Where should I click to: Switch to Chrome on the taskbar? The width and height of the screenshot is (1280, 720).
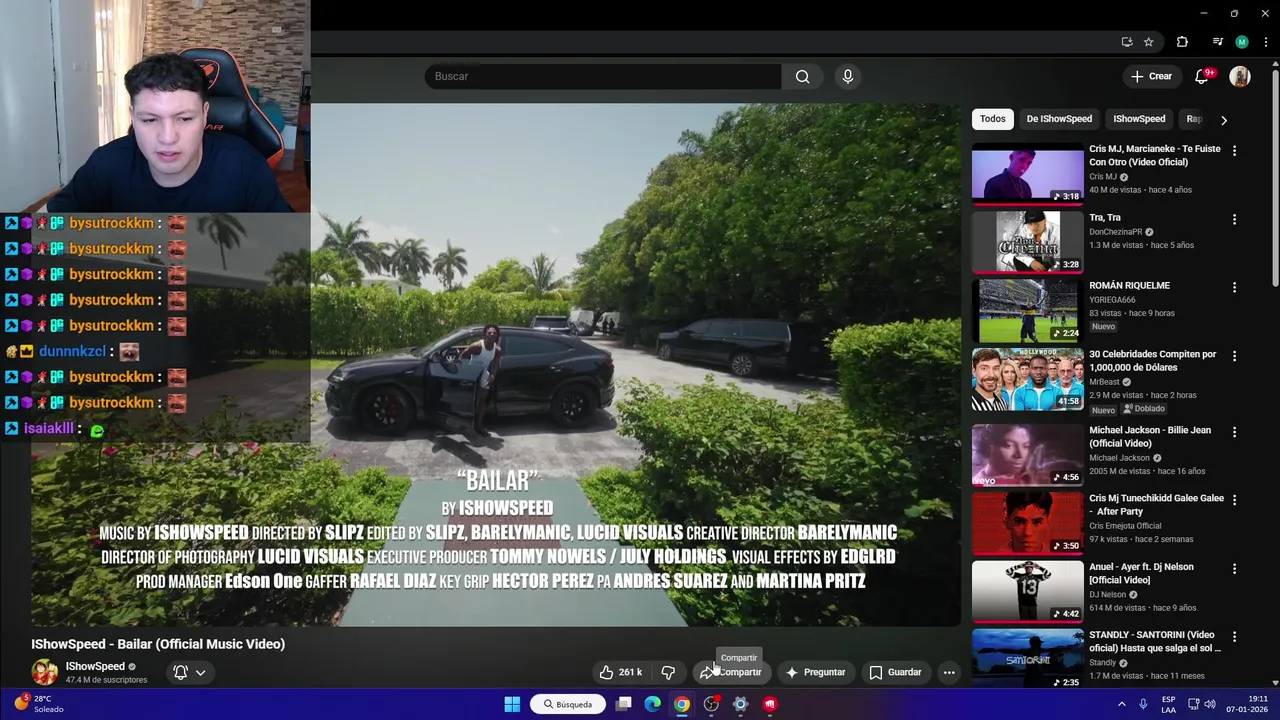pos(682,704)
